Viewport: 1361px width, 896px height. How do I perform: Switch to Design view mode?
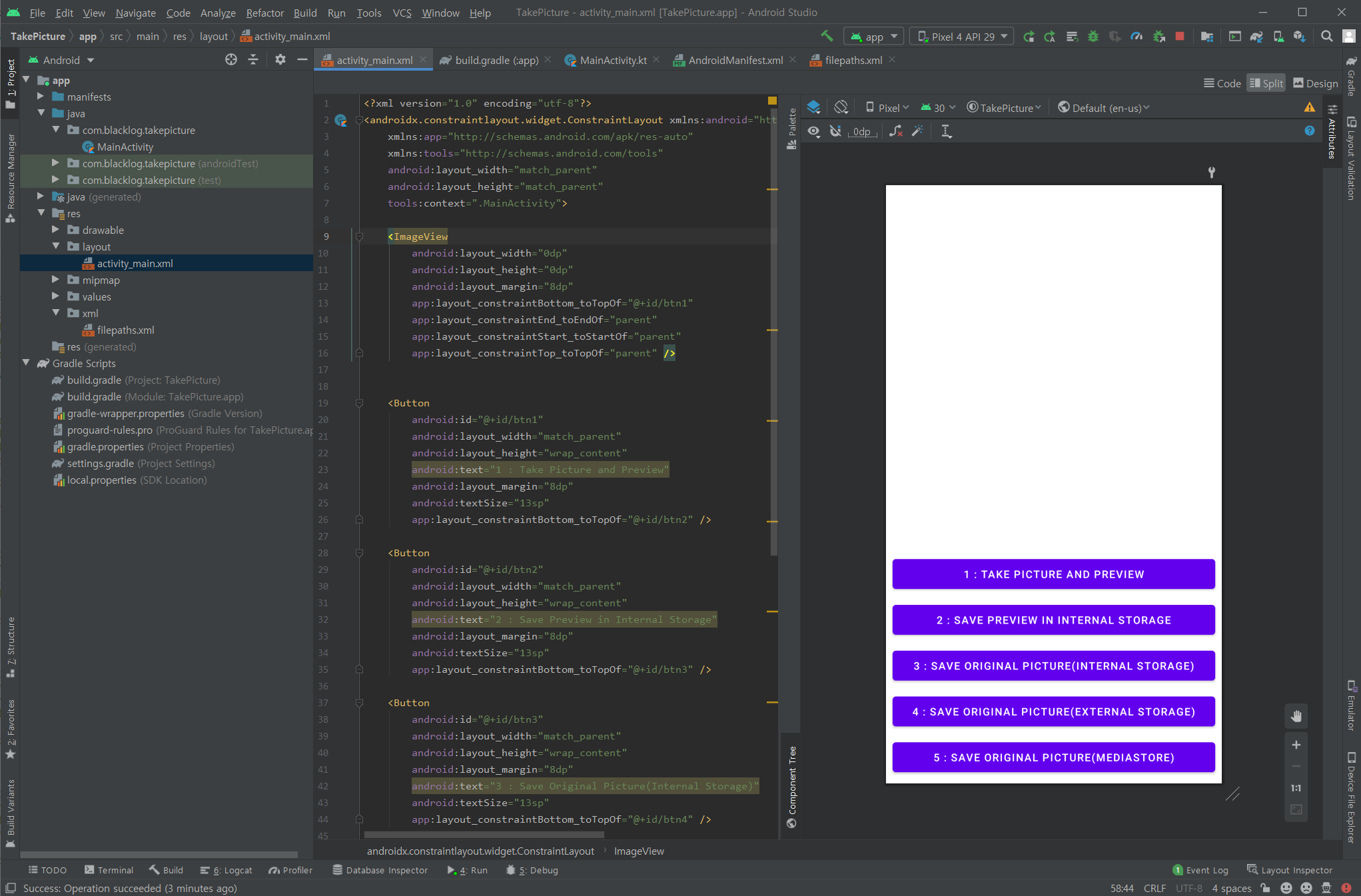(x=1315, y=83)
